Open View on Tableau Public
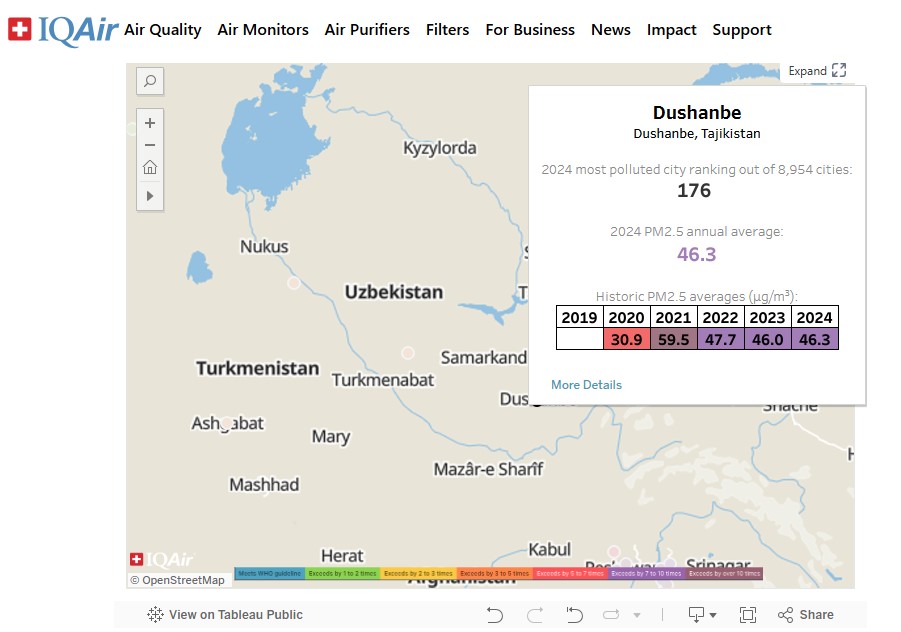The width and height of the screenshot is (901, 632). click(x=225, y=615)
